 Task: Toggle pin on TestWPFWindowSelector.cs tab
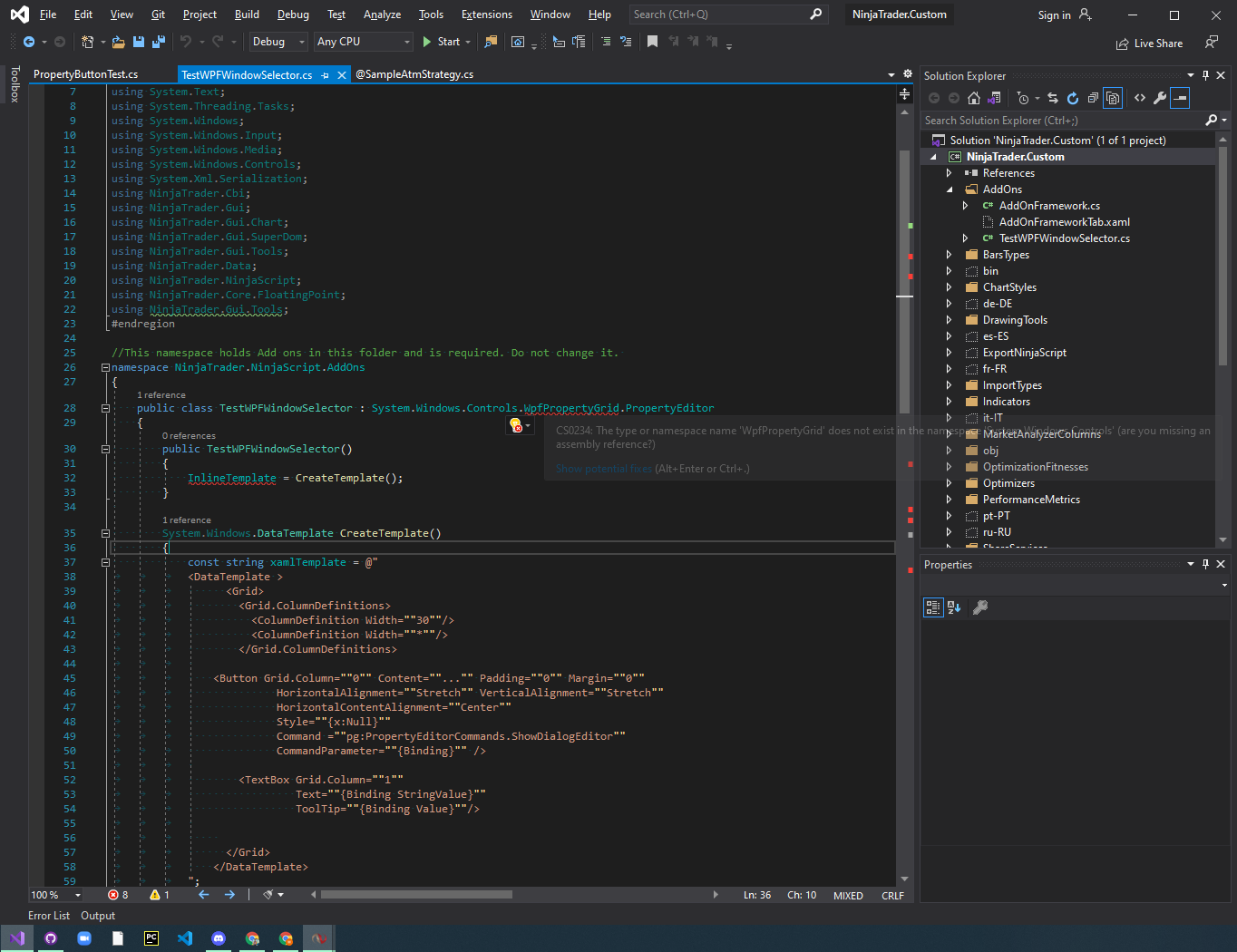pos(325,75)
